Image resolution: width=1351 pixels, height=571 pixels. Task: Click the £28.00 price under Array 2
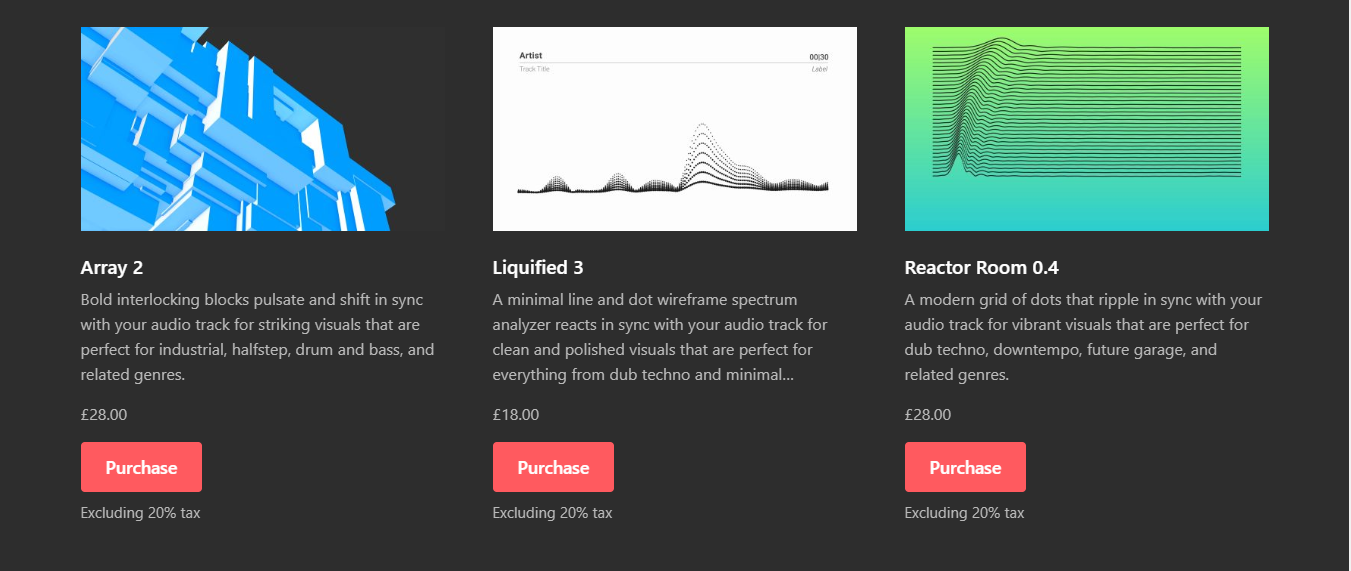coord(104,415)
